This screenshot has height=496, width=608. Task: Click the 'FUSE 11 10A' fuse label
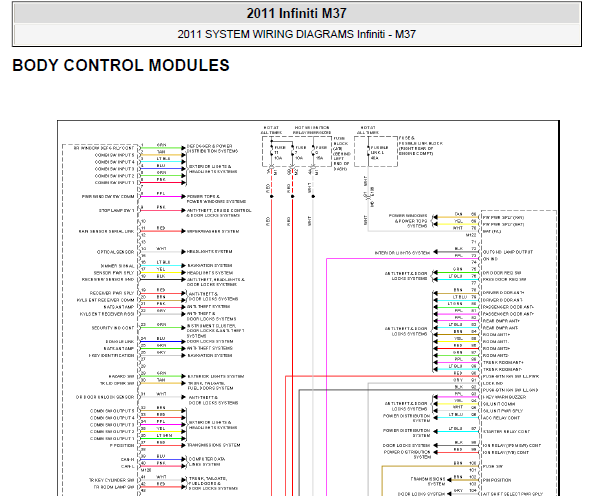coord(279,153)
